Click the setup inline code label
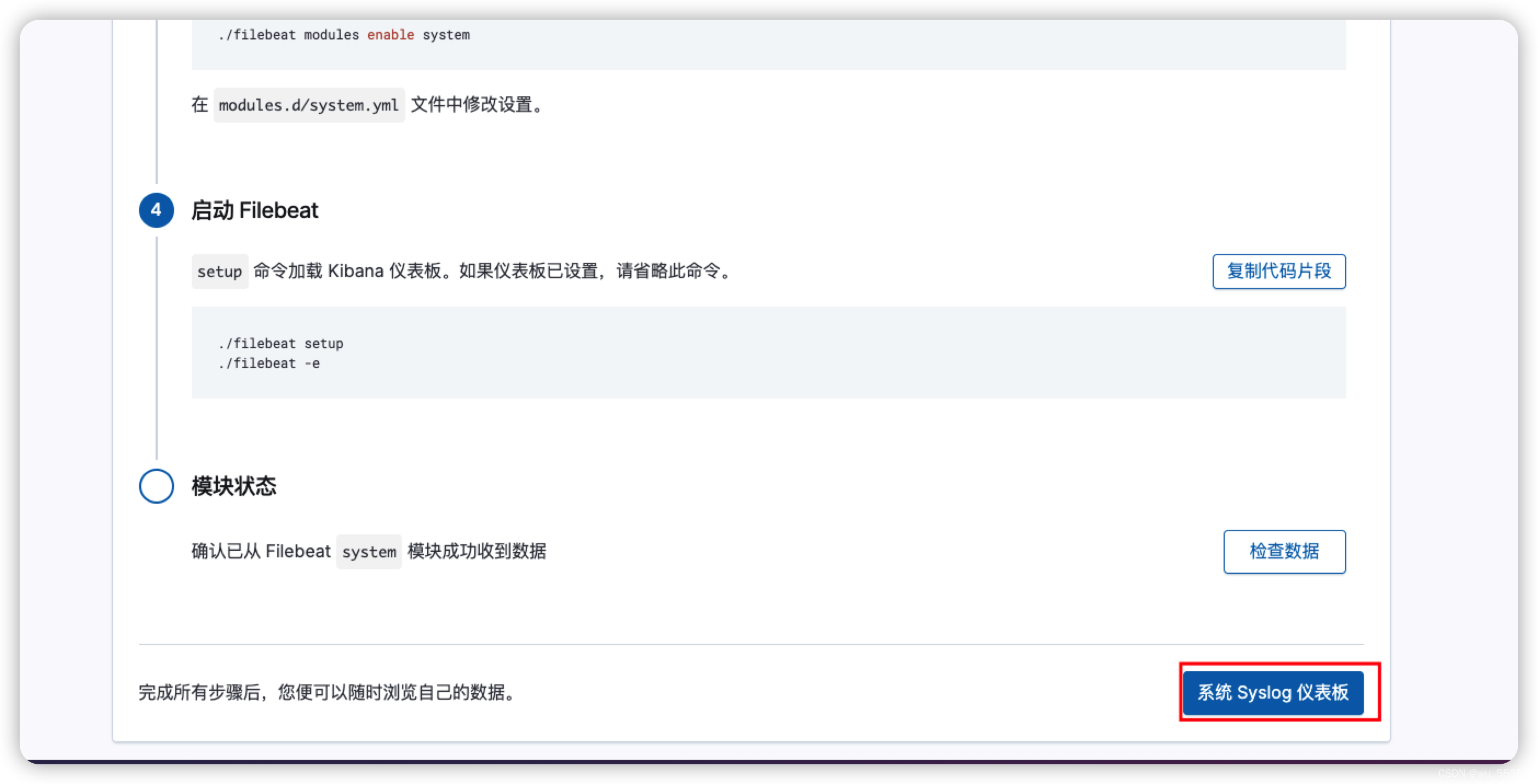The width and height of the screenshot is (1538, 784). point(219,272)
